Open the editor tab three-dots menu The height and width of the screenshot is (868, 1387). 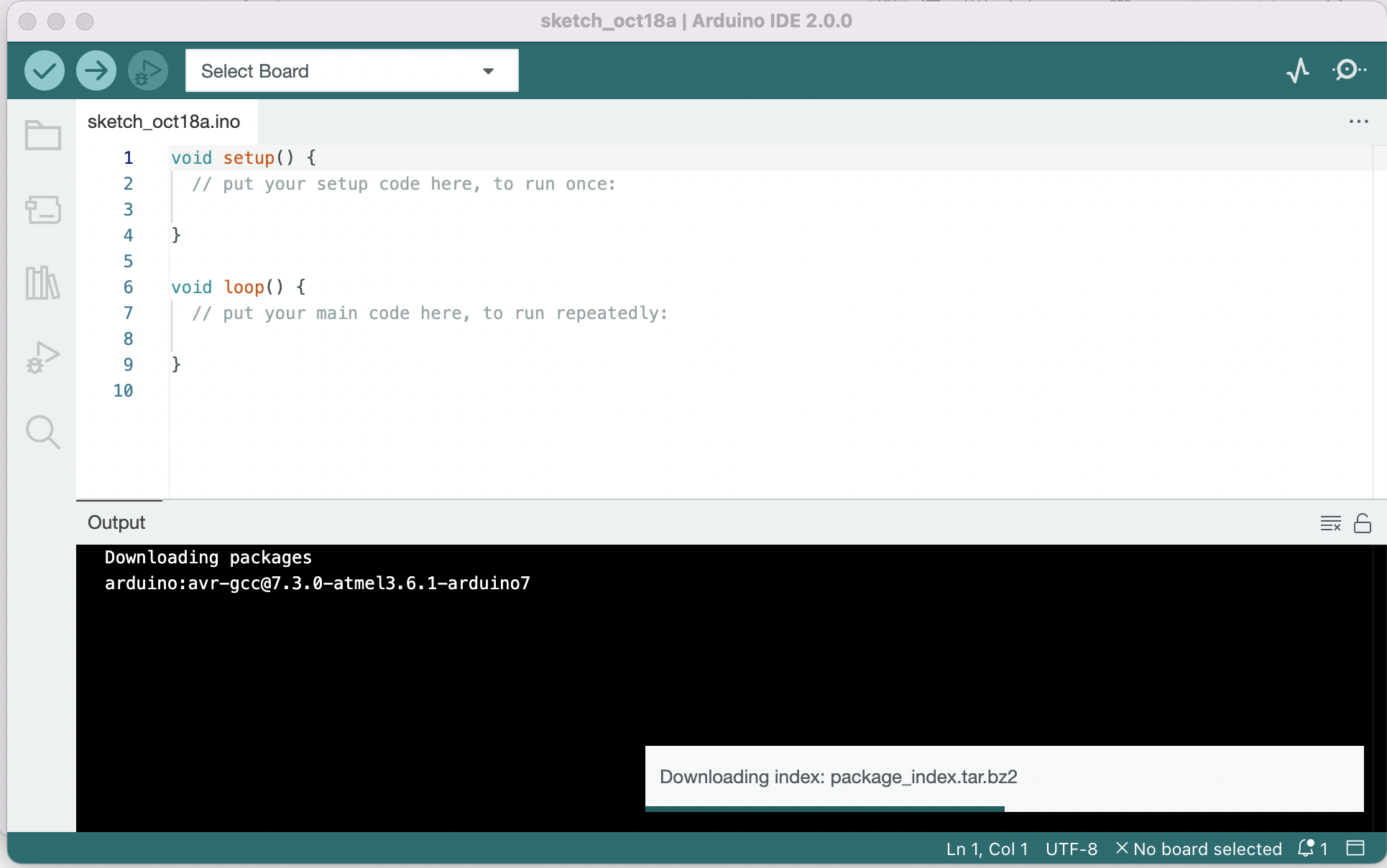1358,121
